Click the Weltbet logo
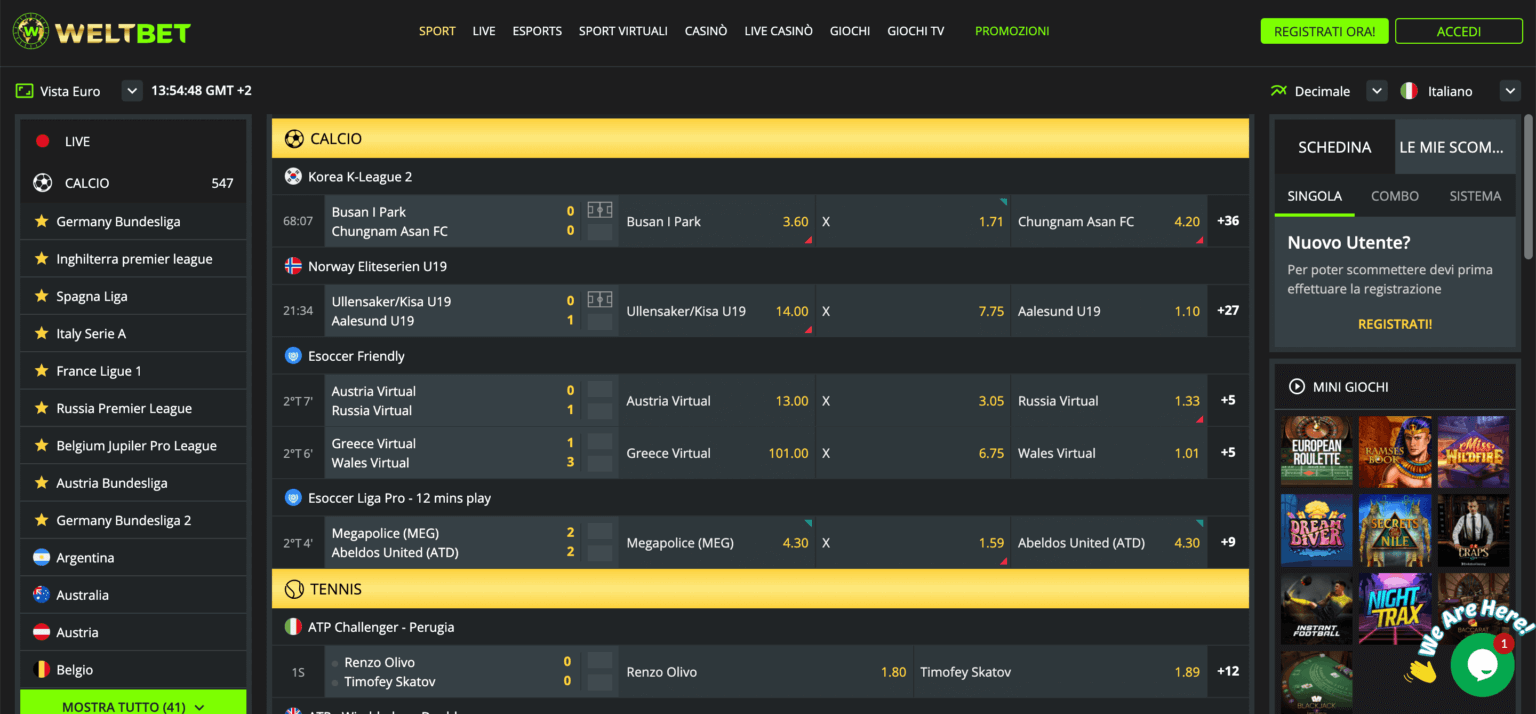The width and height of the screenshot is (1536, 714). pyautogui.click(x=101, y=32)
